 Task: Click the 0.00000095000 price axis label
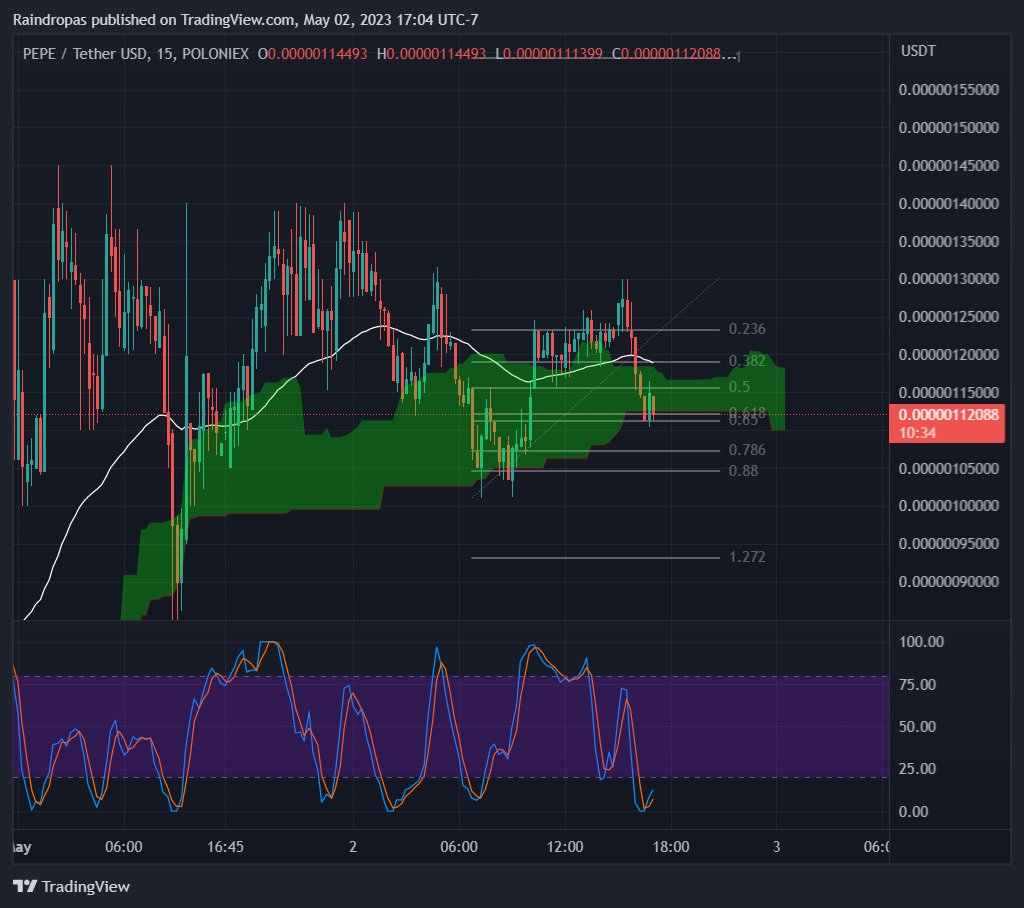(948, 543)
